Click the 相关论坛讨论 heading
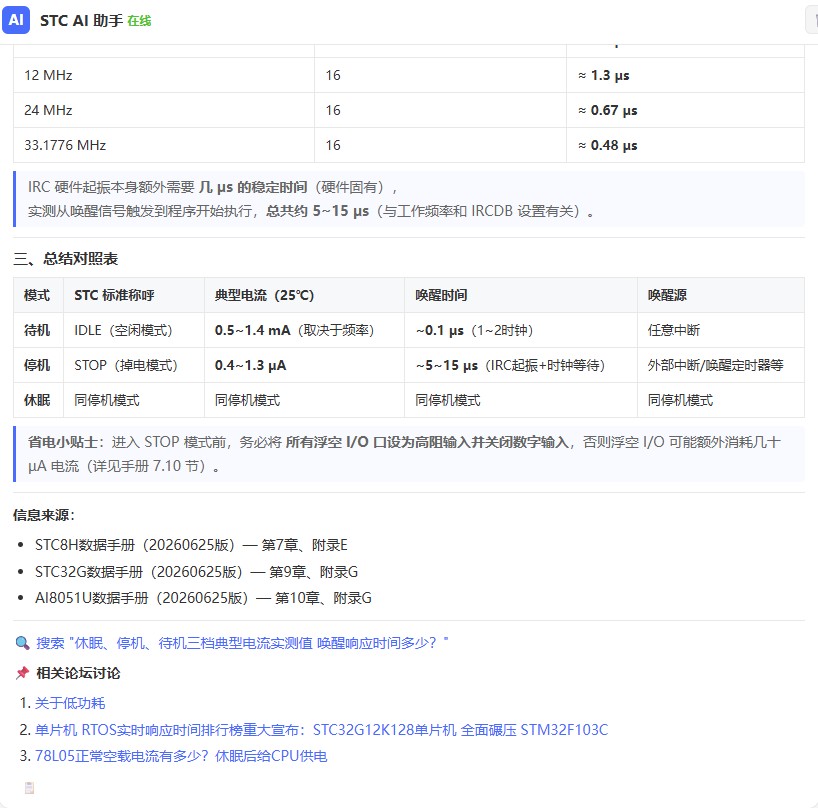This screenshot has width=818, height=808. point(78,673)
